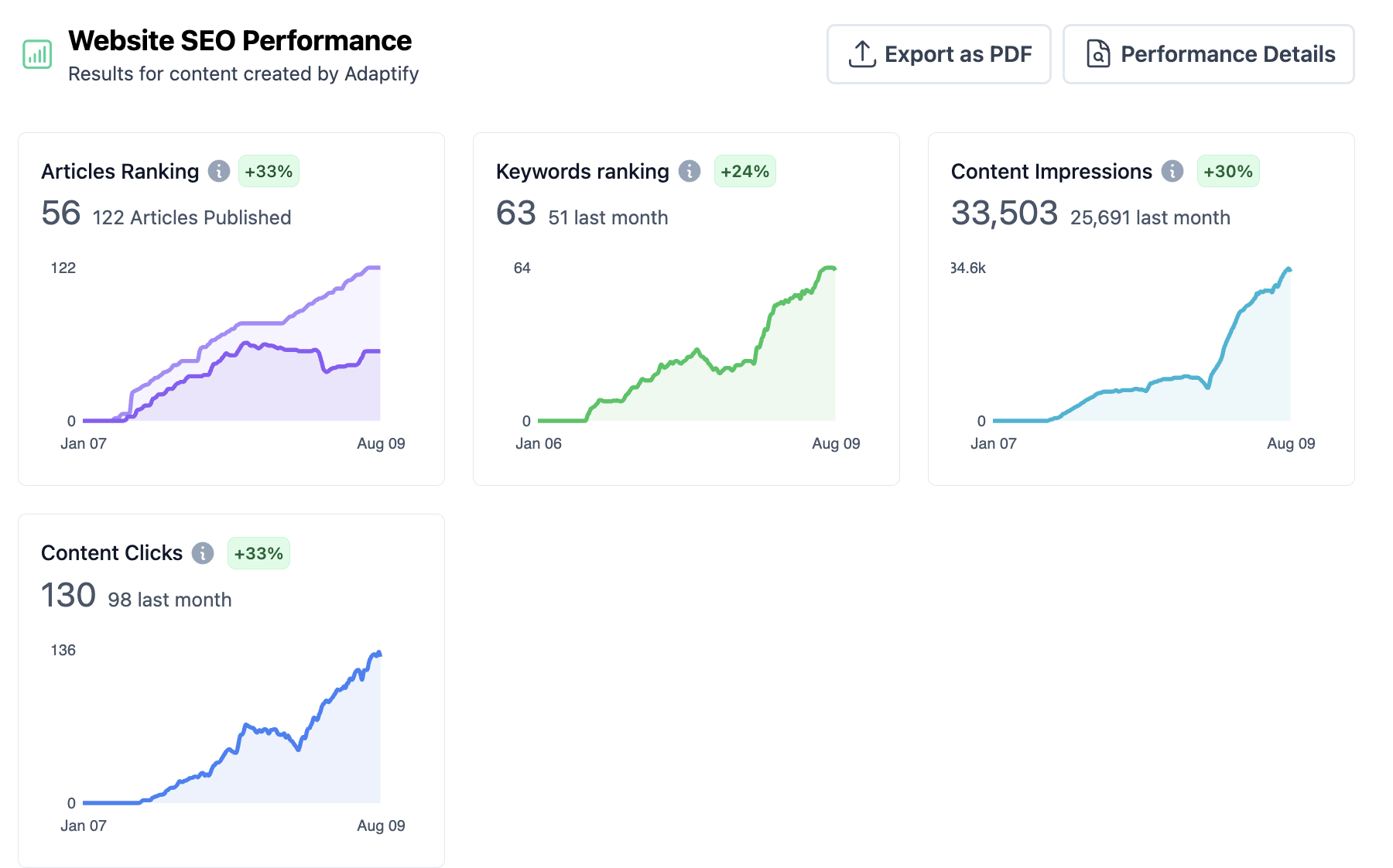The width and height of the screenshot is (1393, 868).
Task: Click the info icon next to Content Clicks
Action: pos(203,553)
